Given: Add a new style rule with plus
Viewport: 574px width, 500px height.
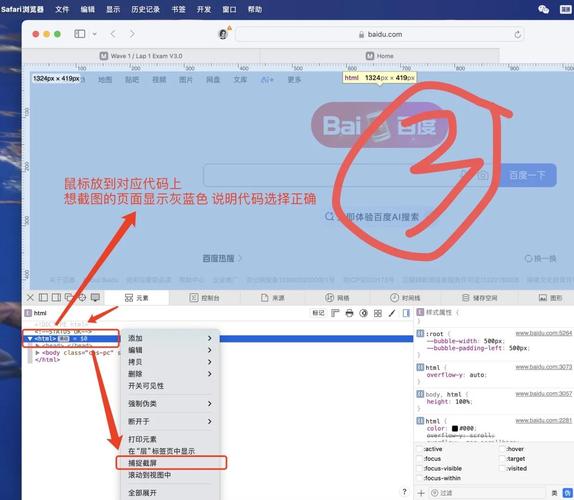Looking at the screenshot, I should click(421, 493).
